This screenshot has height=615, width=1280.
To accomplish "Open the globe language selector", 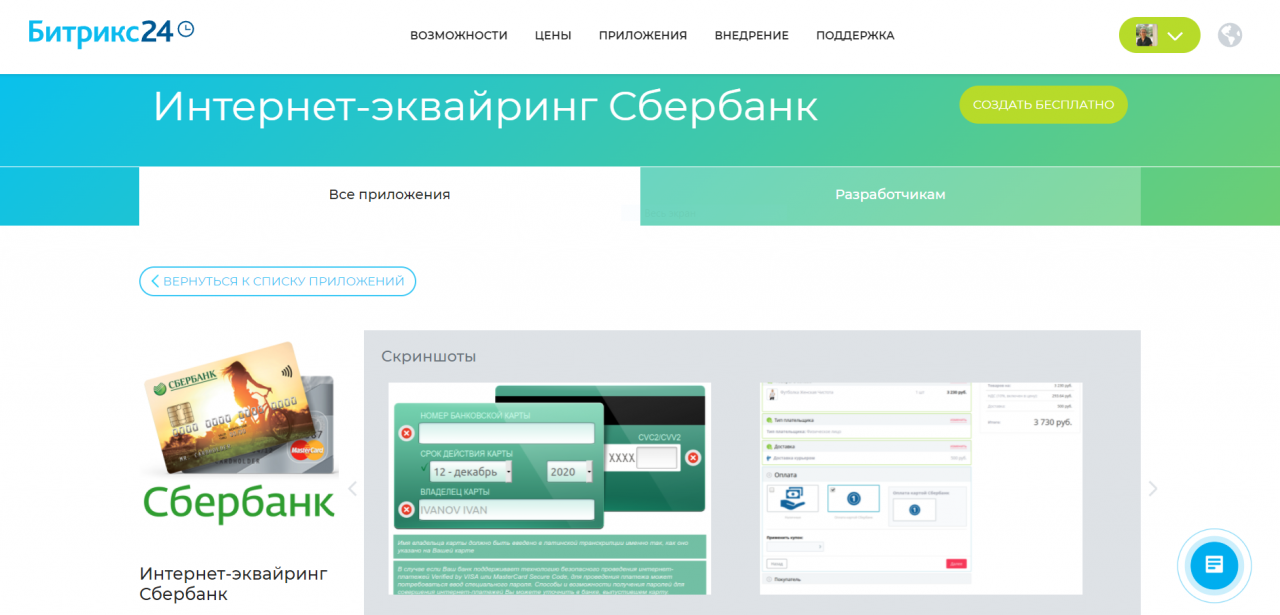I will [x=1230, y=35].
